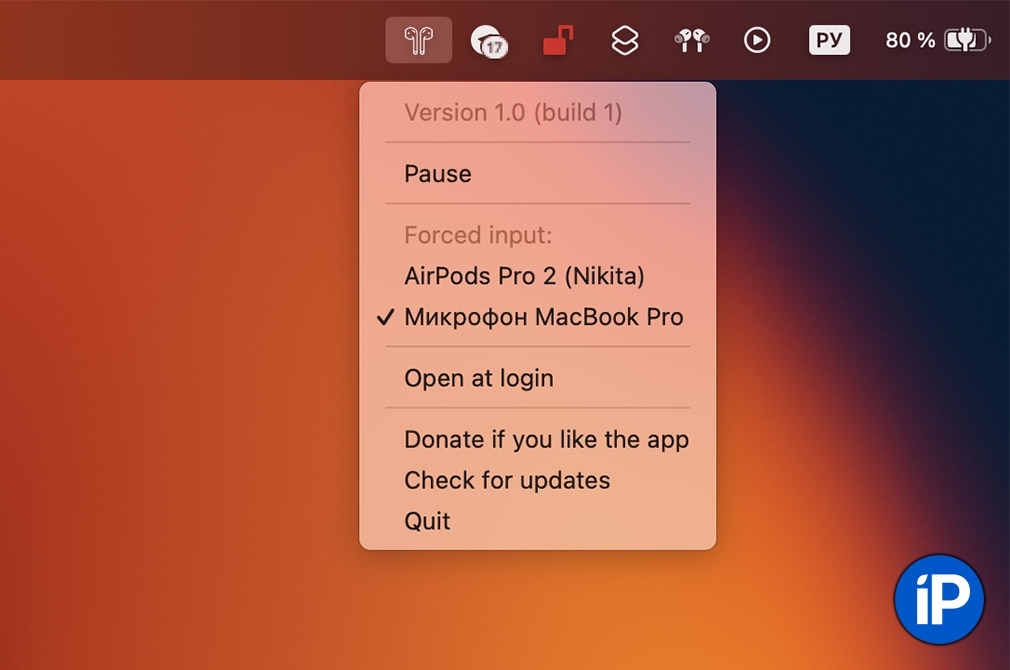This screenshot has height=670, width=1010.
Task: Open the battery status at 80 %
Action: point(938,40)
